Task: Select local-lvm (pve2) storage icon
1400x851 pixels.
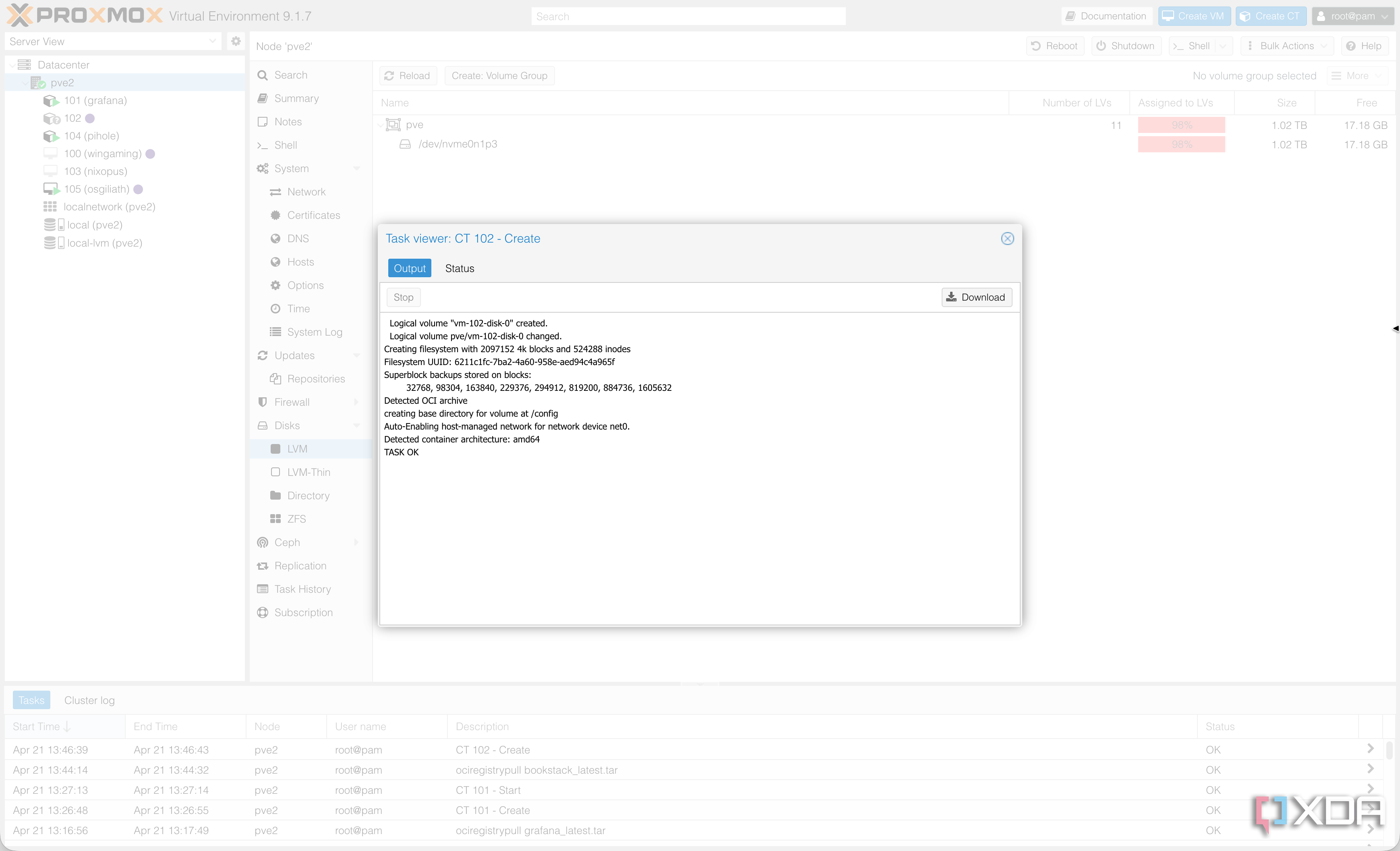Action: tap(54, 243)
